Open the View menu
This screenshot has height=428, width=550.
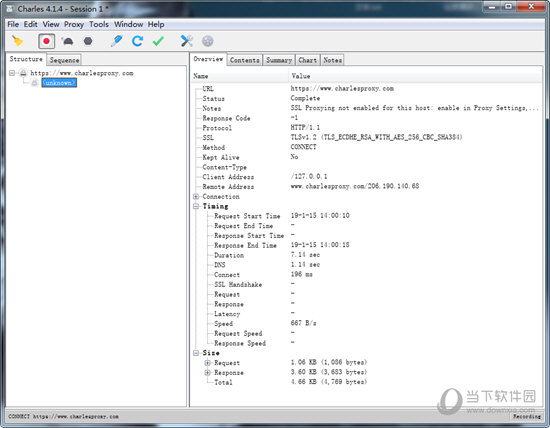pyautogui.click(x=51, y=24)
